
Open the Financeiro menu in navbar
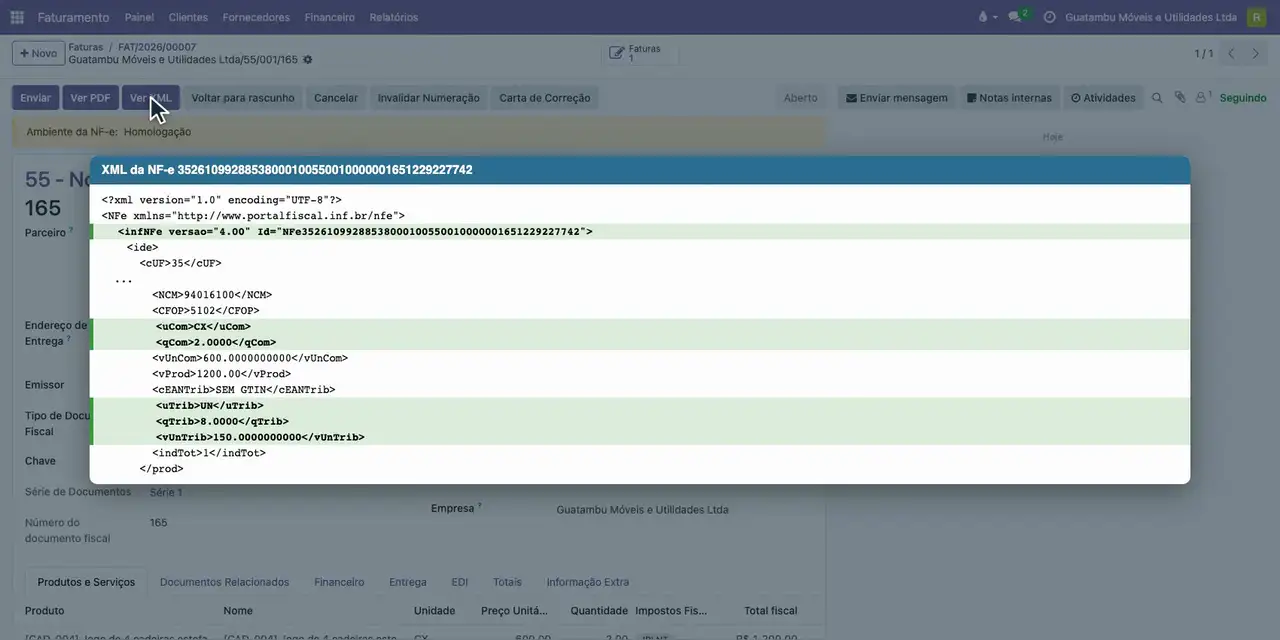[x=329, y=17]
